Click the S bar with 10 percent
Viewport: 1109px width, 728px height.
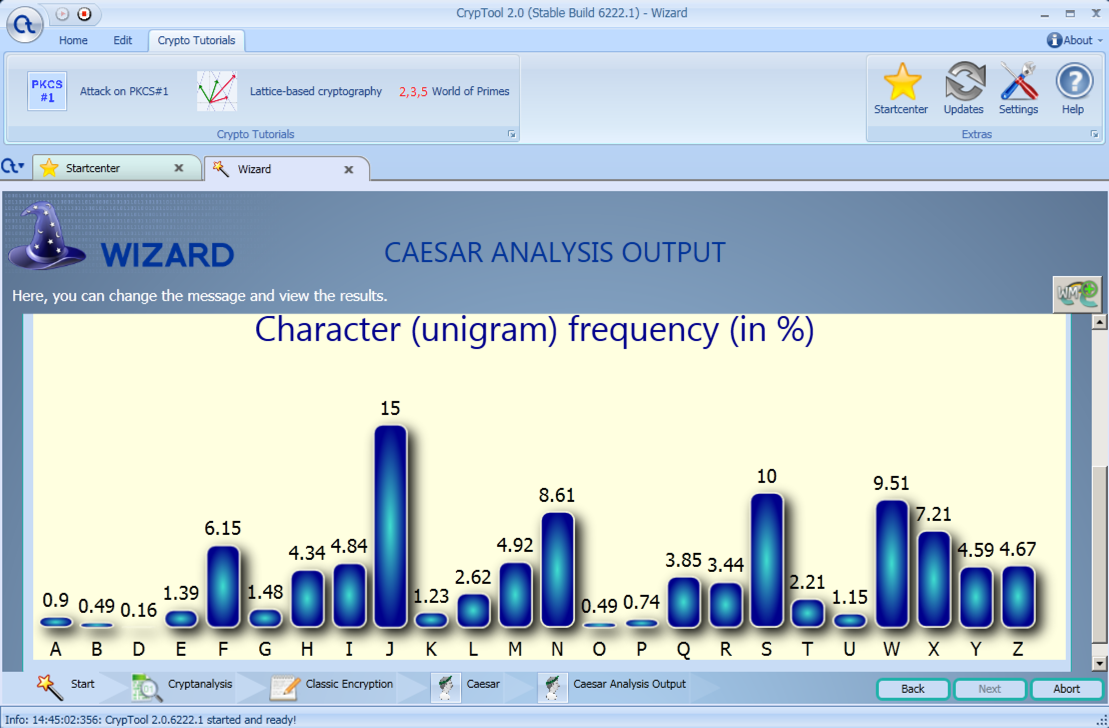(x=767, y=560)
